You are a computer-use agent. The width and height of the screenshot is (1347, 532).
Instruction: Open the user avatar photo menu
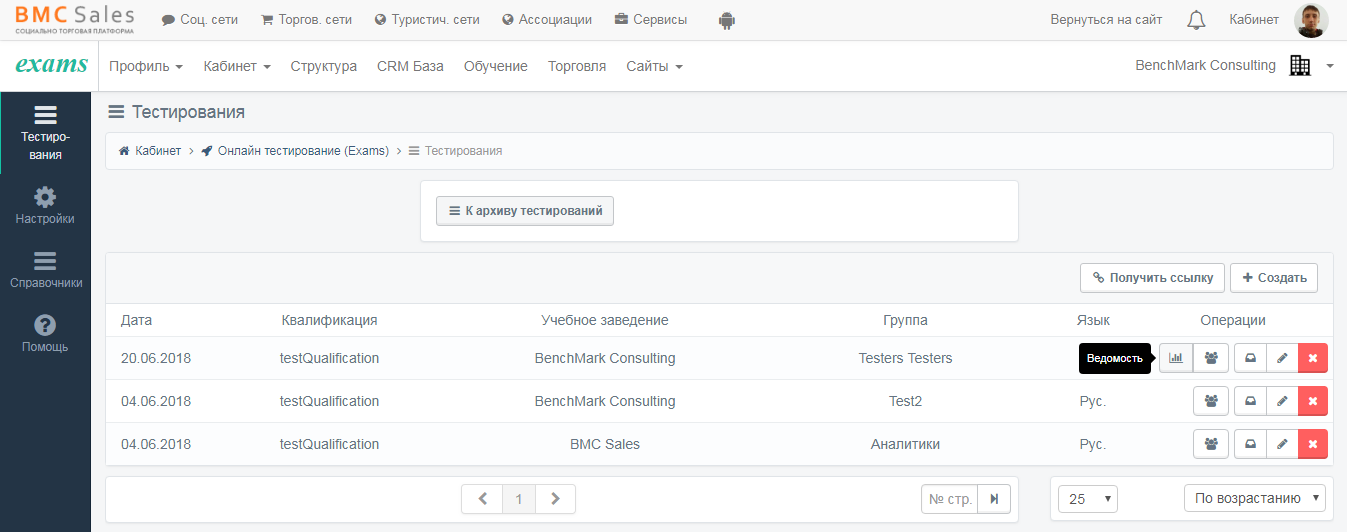point(1311,20)
